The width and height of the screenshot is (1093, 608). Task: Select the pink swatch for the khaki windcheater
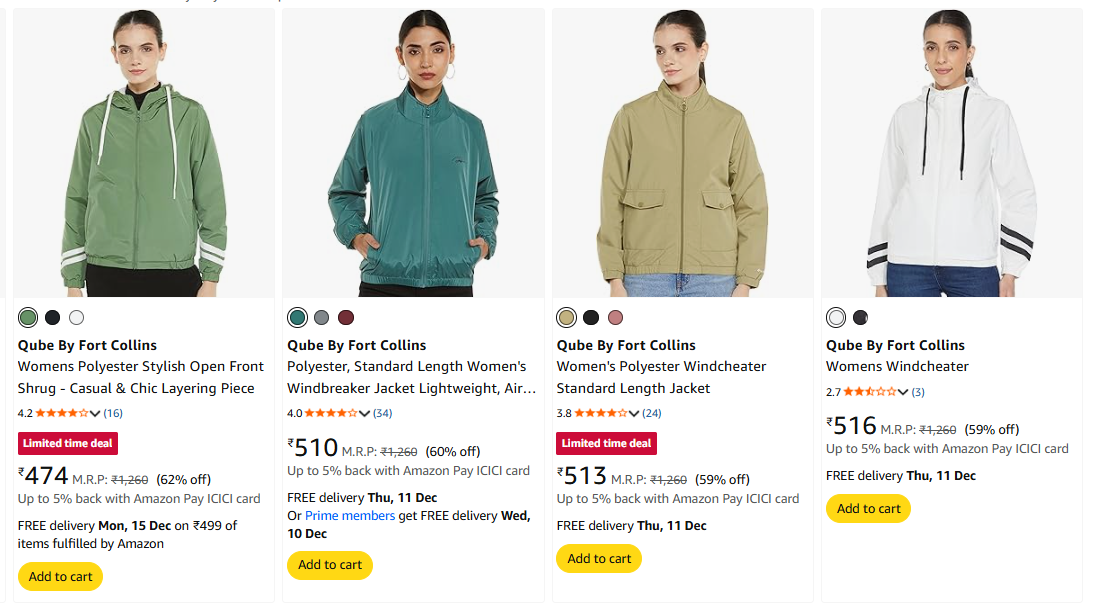pos(615,318)
